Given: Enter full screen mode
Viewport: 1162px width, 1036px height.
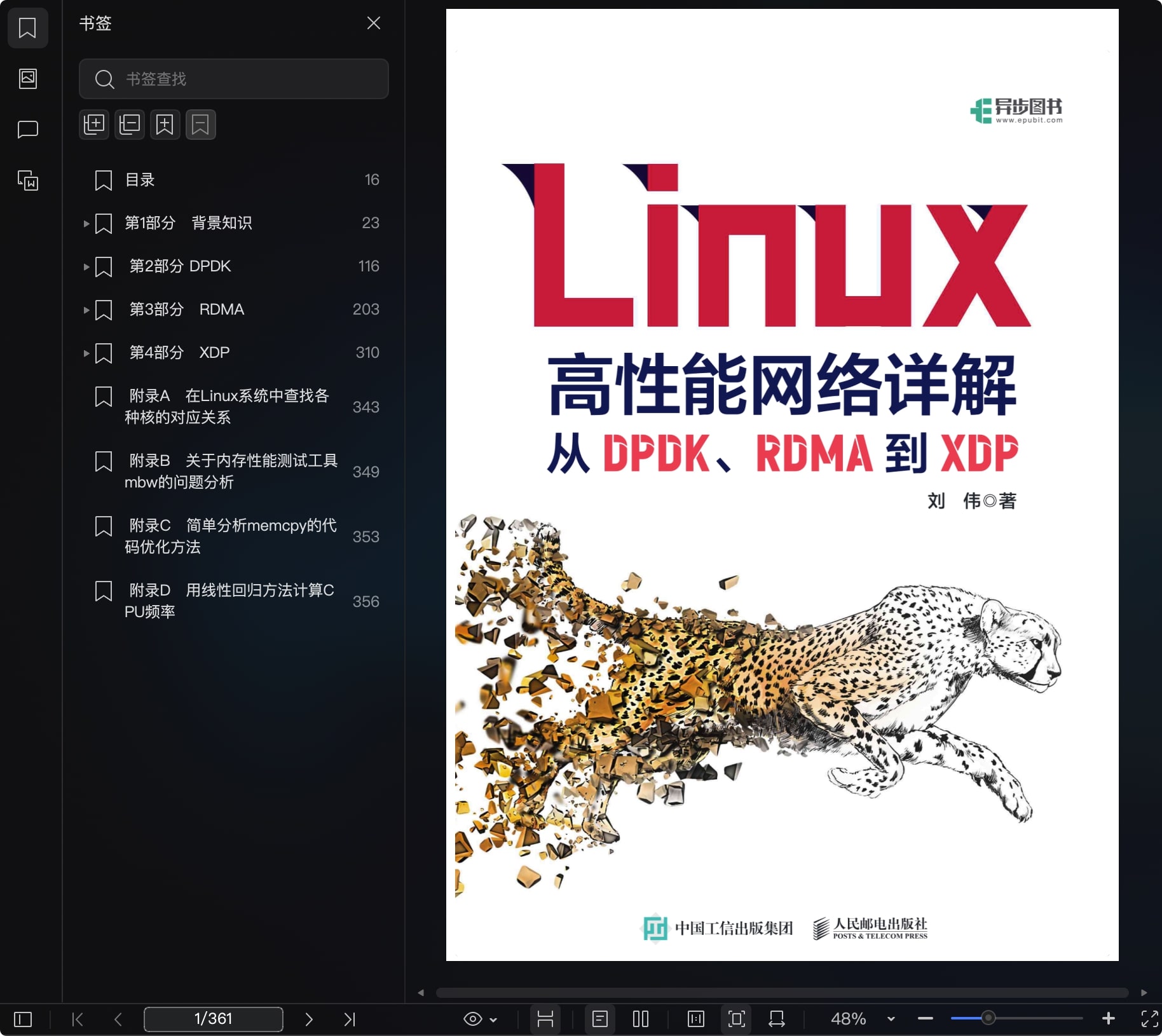Looking at the screenshot, I should point(1149,1018).
